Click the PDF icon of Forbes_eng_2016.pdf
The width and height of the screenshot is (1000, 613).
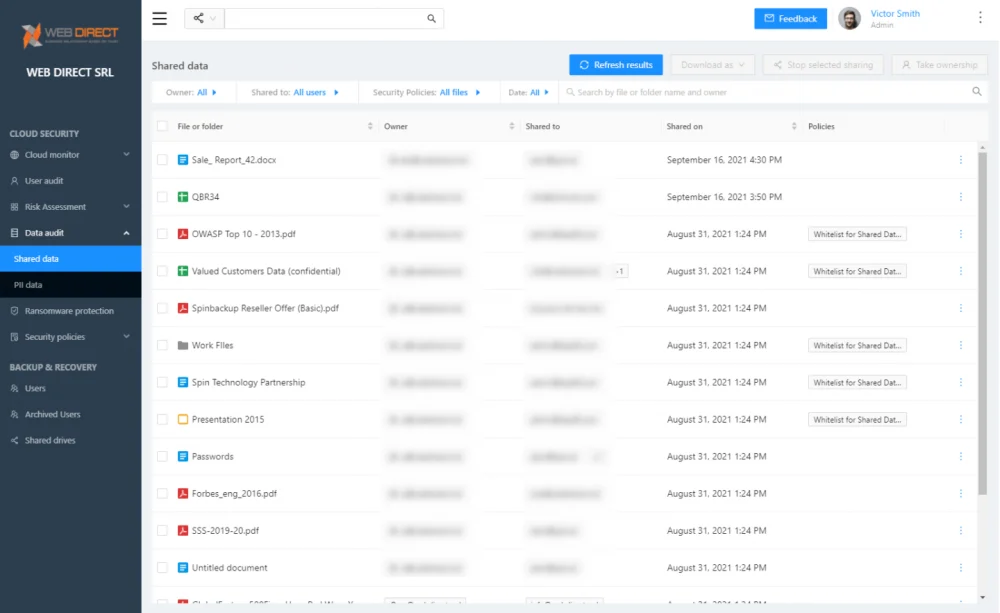coord(183,493)
